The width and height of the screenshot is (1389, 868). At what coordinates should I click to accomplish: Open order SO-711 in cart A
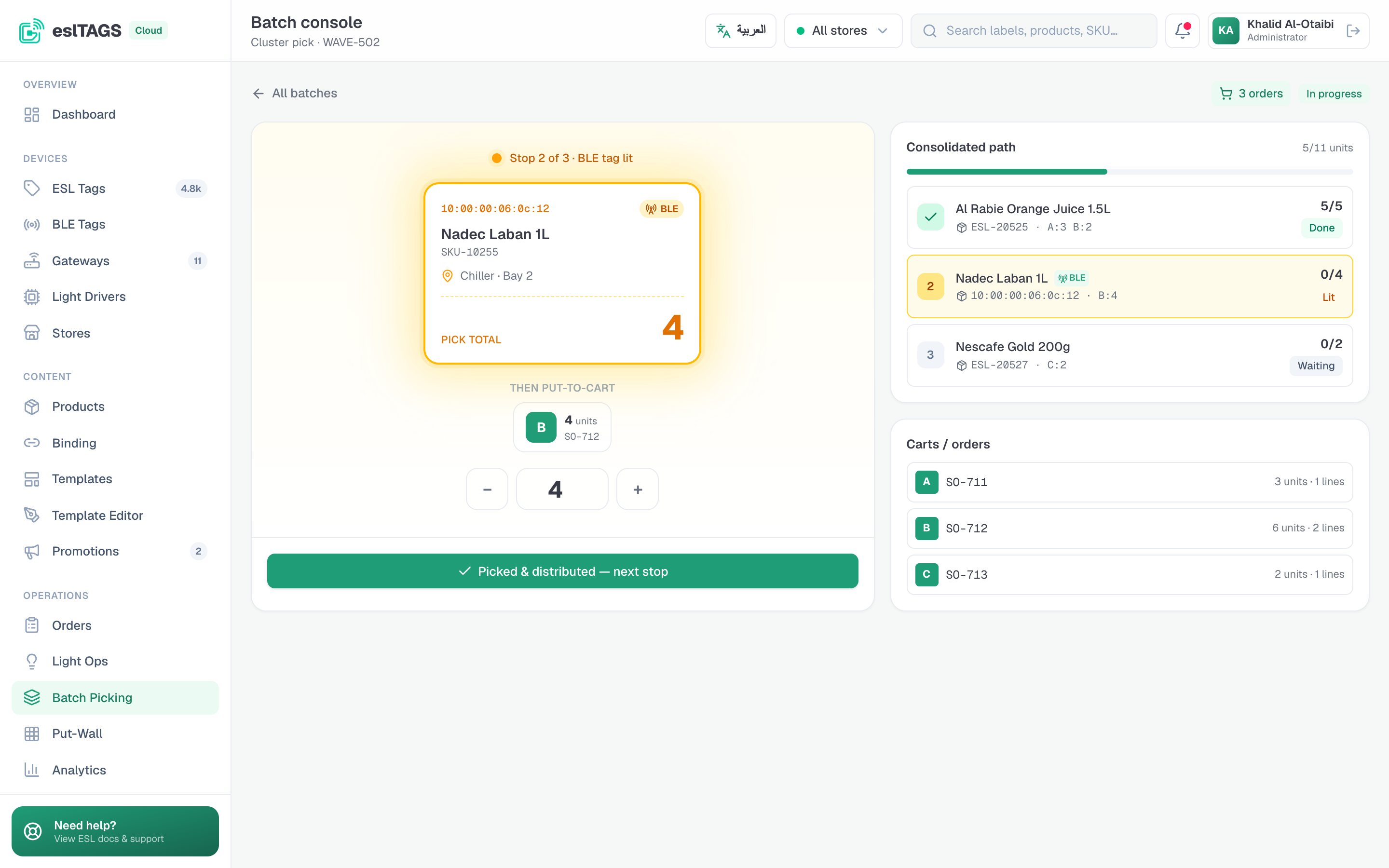coord(1130,482)
